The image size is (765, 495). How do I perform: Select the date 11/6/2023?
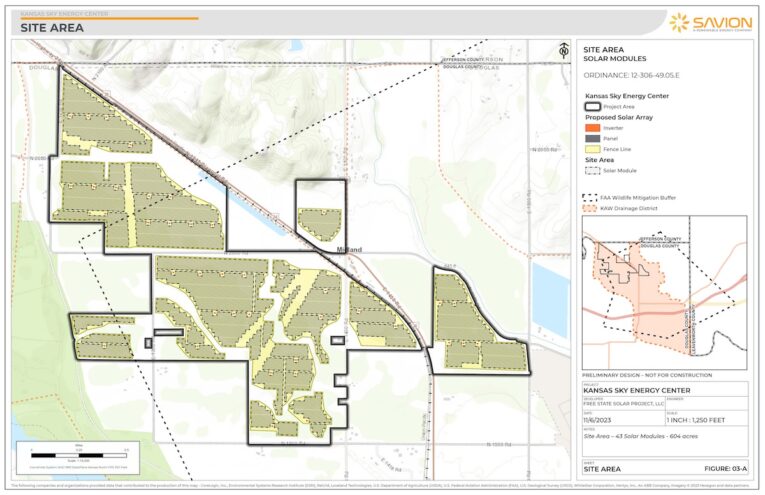coord(597,420)
